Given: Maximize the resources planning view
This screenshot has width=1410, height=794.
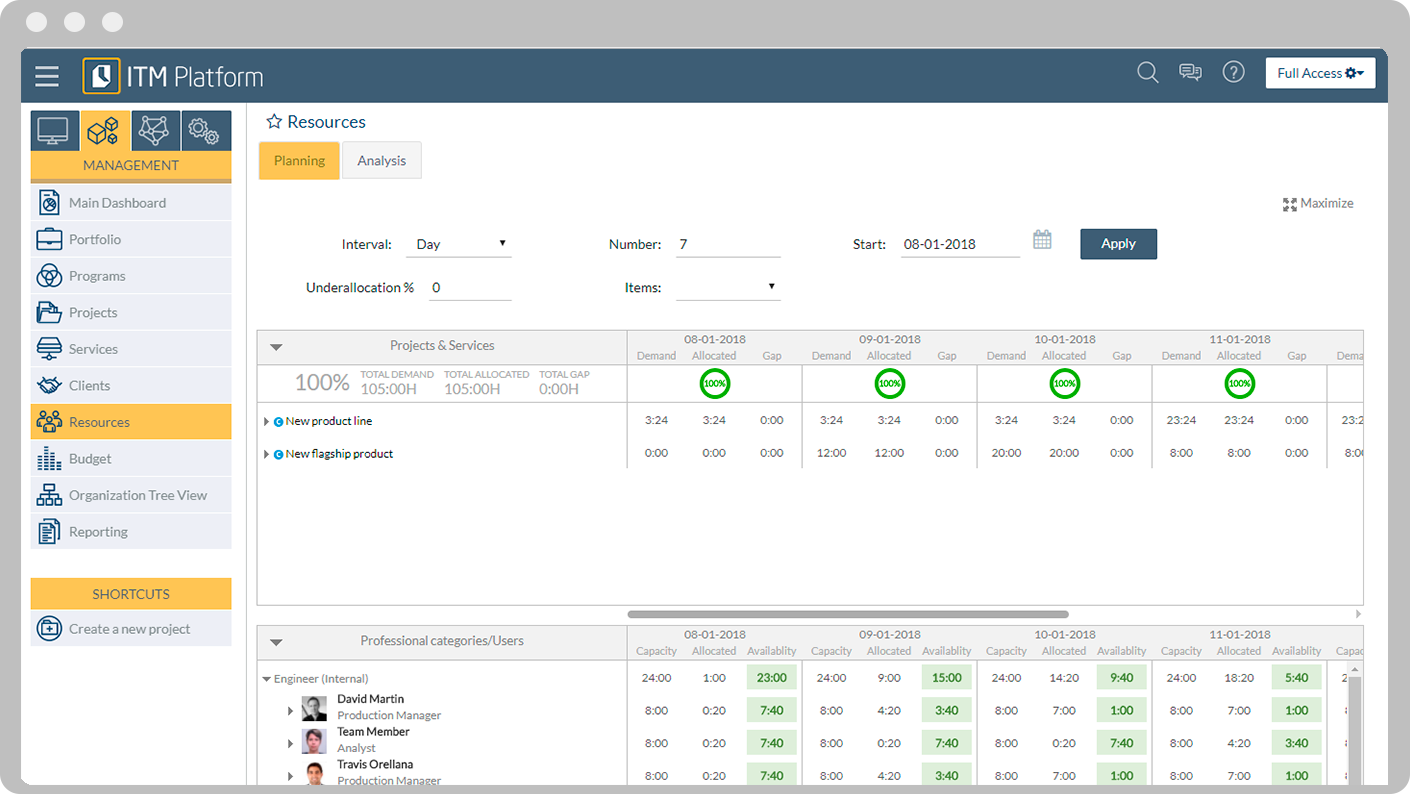Looking at the screenshot, I should (1318, 204).
